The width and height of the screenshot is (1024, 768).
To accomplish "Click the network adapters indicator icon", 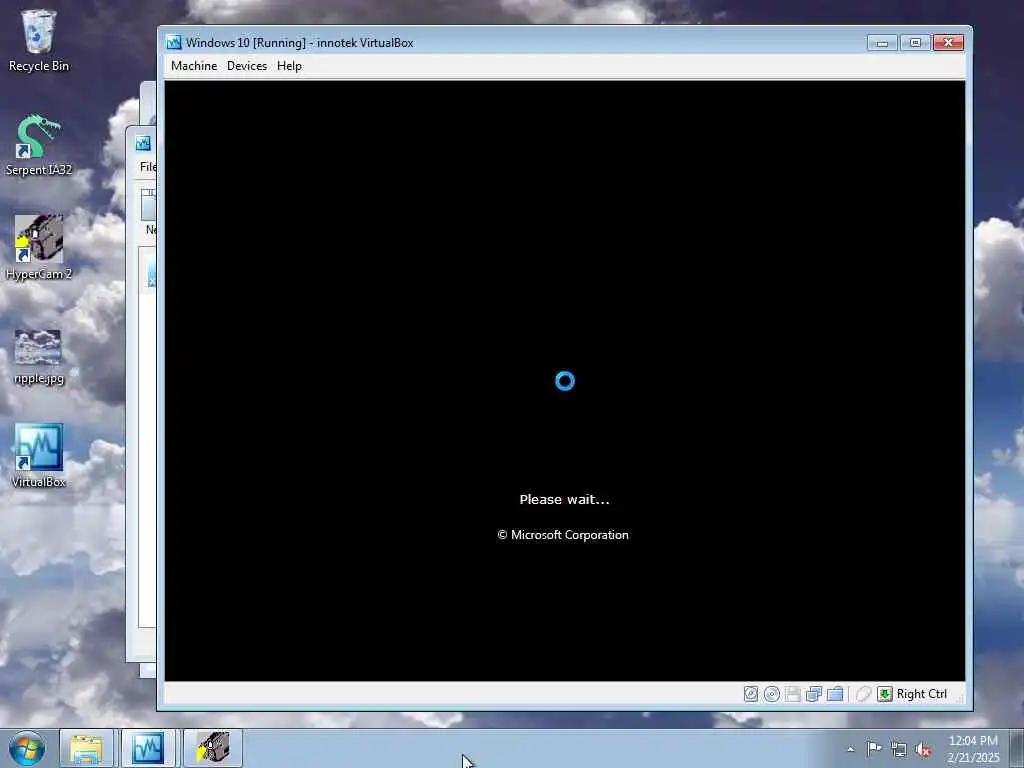I will click(814, 694).
